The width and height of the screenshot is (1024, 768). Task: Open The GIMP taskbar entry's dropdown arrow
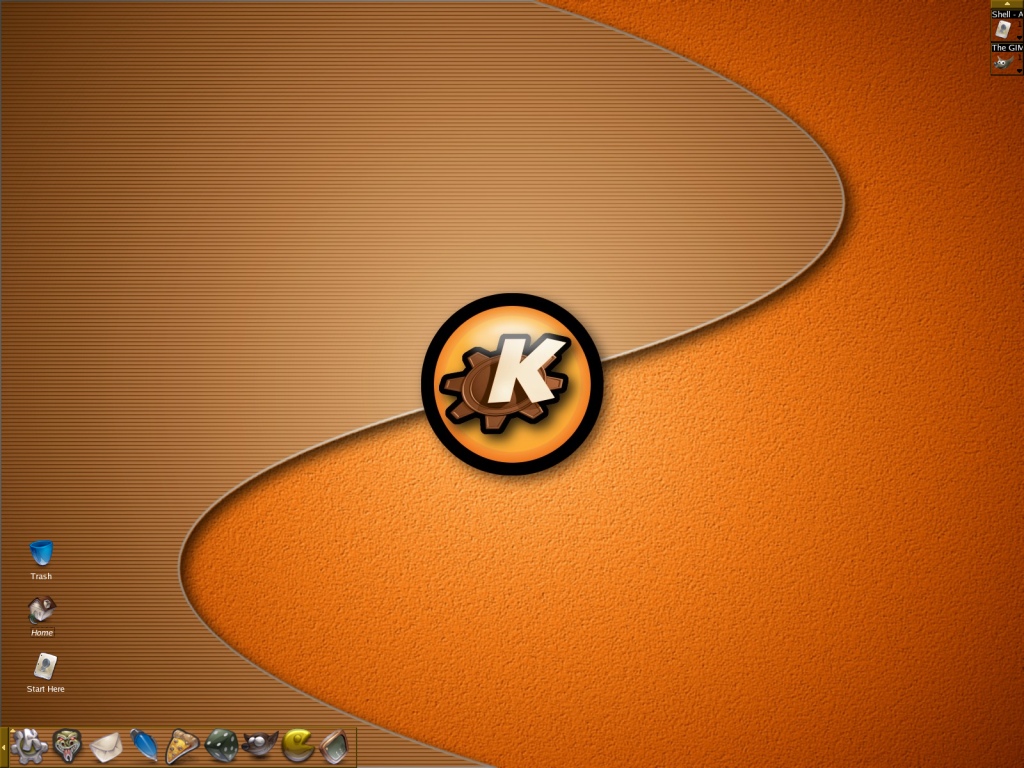click(1019, 71)
